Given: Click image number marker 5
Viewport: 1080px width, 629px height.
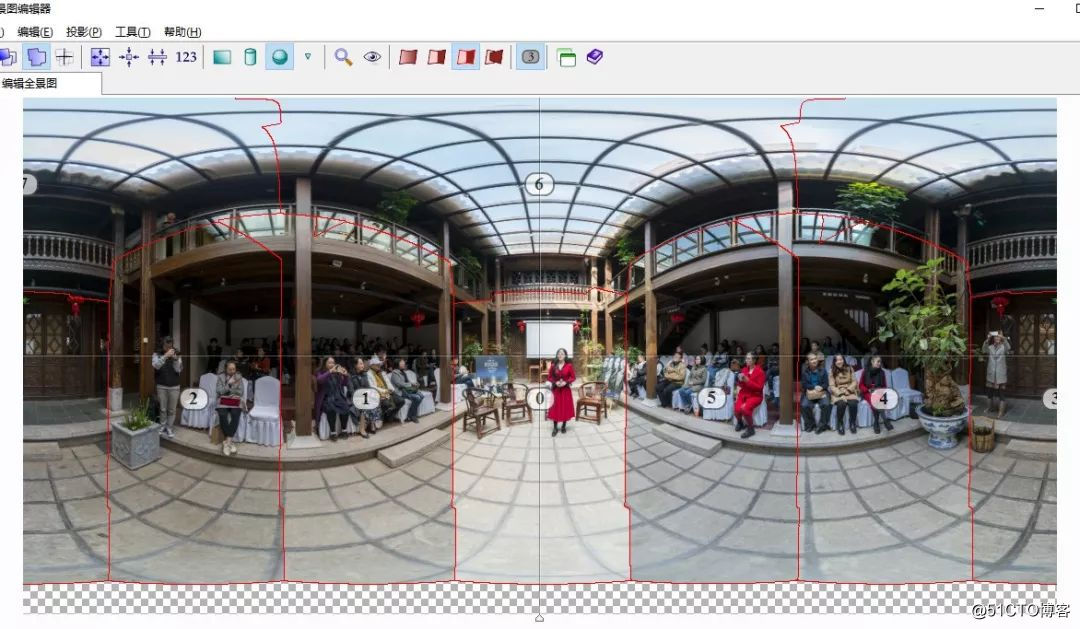Looking at the screenshot, I should point(712,398).
